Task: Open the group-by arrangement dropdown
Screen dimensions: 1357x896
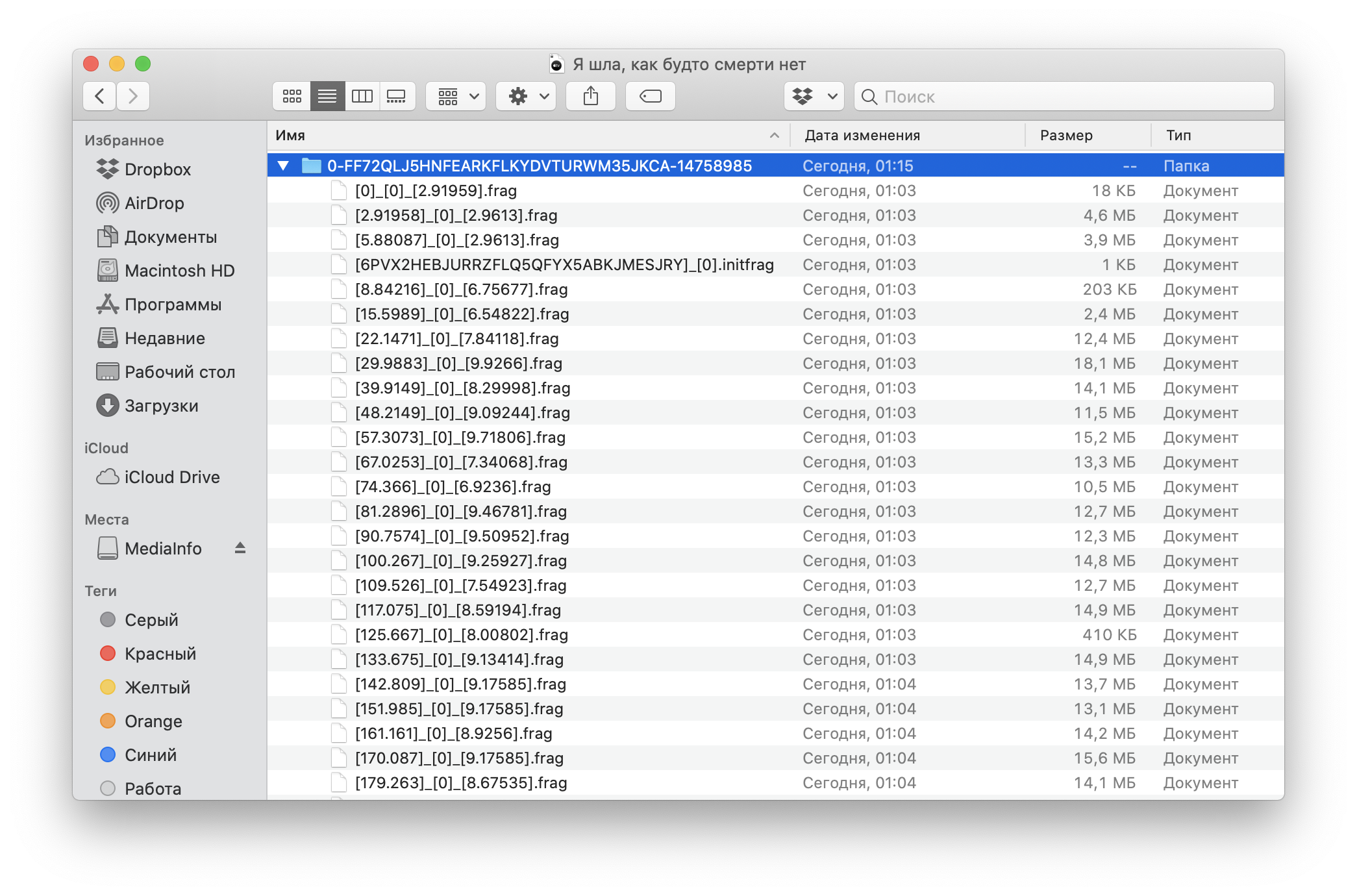Action: tap(456, 97)
